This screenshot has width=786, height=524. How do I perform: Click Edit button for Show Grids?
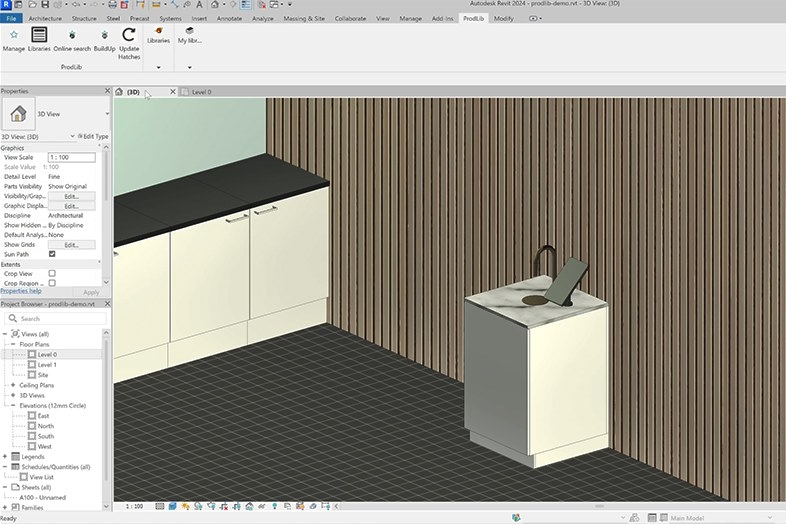[x=71, y=245]
